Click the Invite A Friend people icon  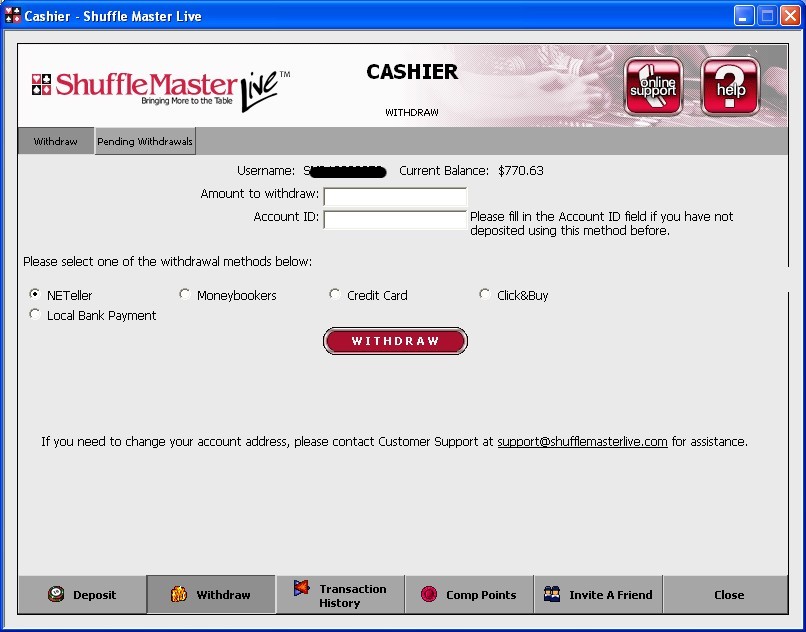552,594
